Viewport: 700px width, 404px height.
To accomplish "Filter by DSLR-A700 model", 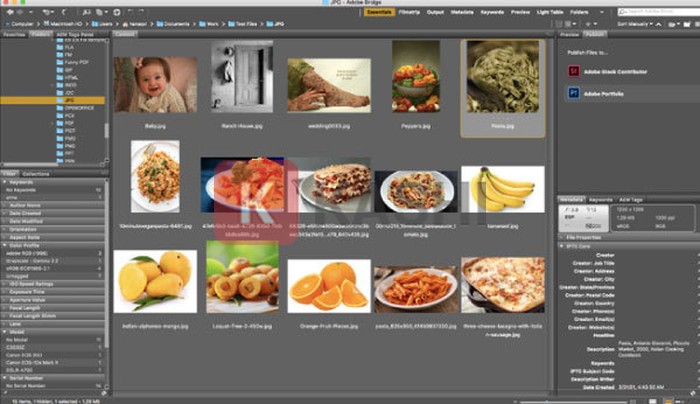I will [x=53, y=370].
